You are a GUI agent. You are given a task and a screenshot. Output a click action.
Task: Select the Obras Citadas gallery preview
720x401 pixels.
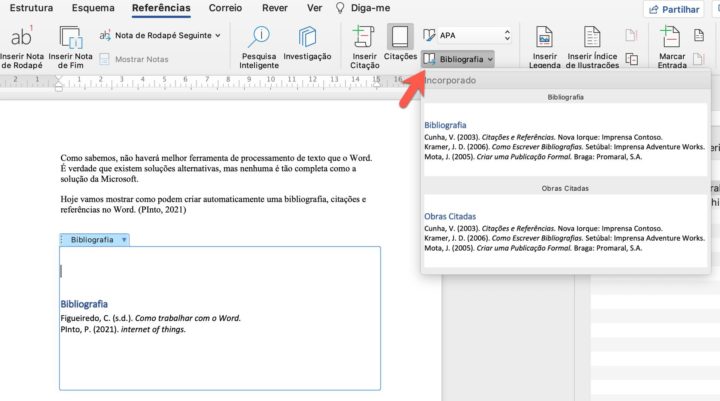tap(565, 231)
